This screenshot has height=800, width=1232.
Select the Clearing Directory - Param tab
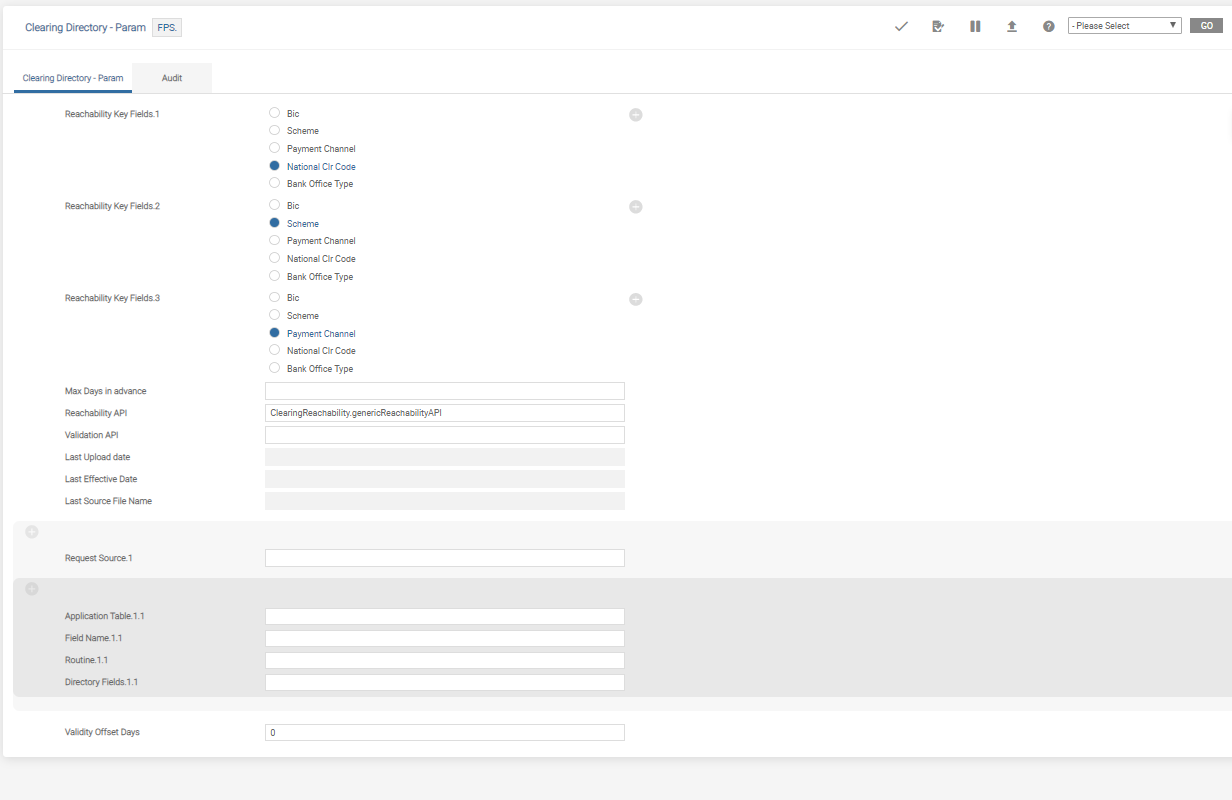[x=73, y=78]
